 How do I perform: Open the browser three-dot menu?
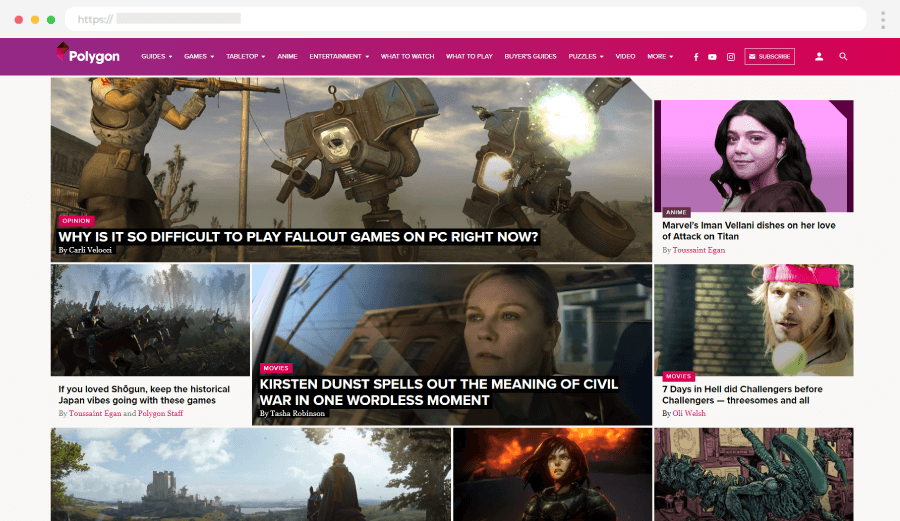tap(883, 20)
